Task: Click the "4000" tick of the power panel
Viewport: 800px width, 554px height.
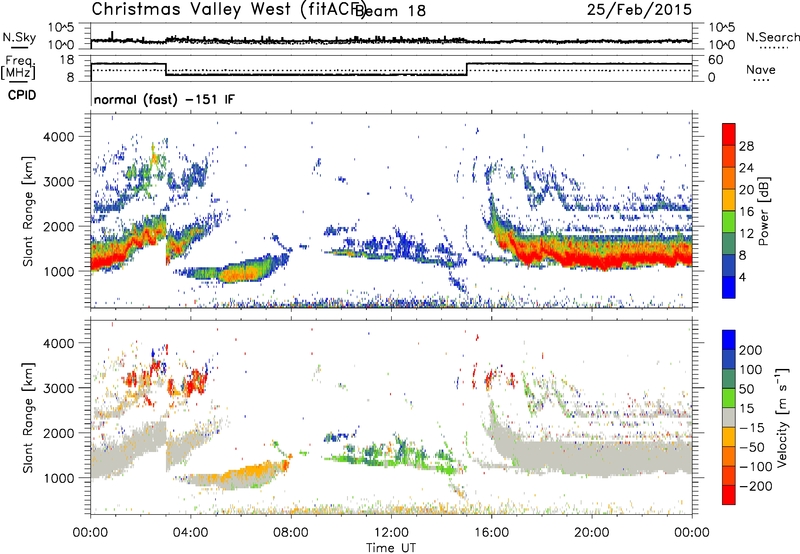Action: pyautogui.click(x=59, y=137)
